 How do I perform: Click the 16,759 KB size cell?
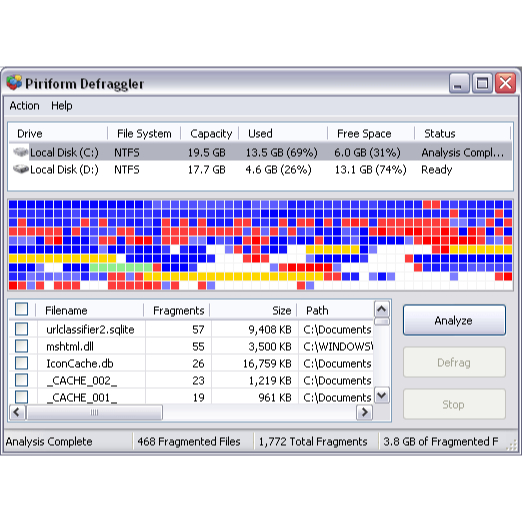tap(267, 363)
